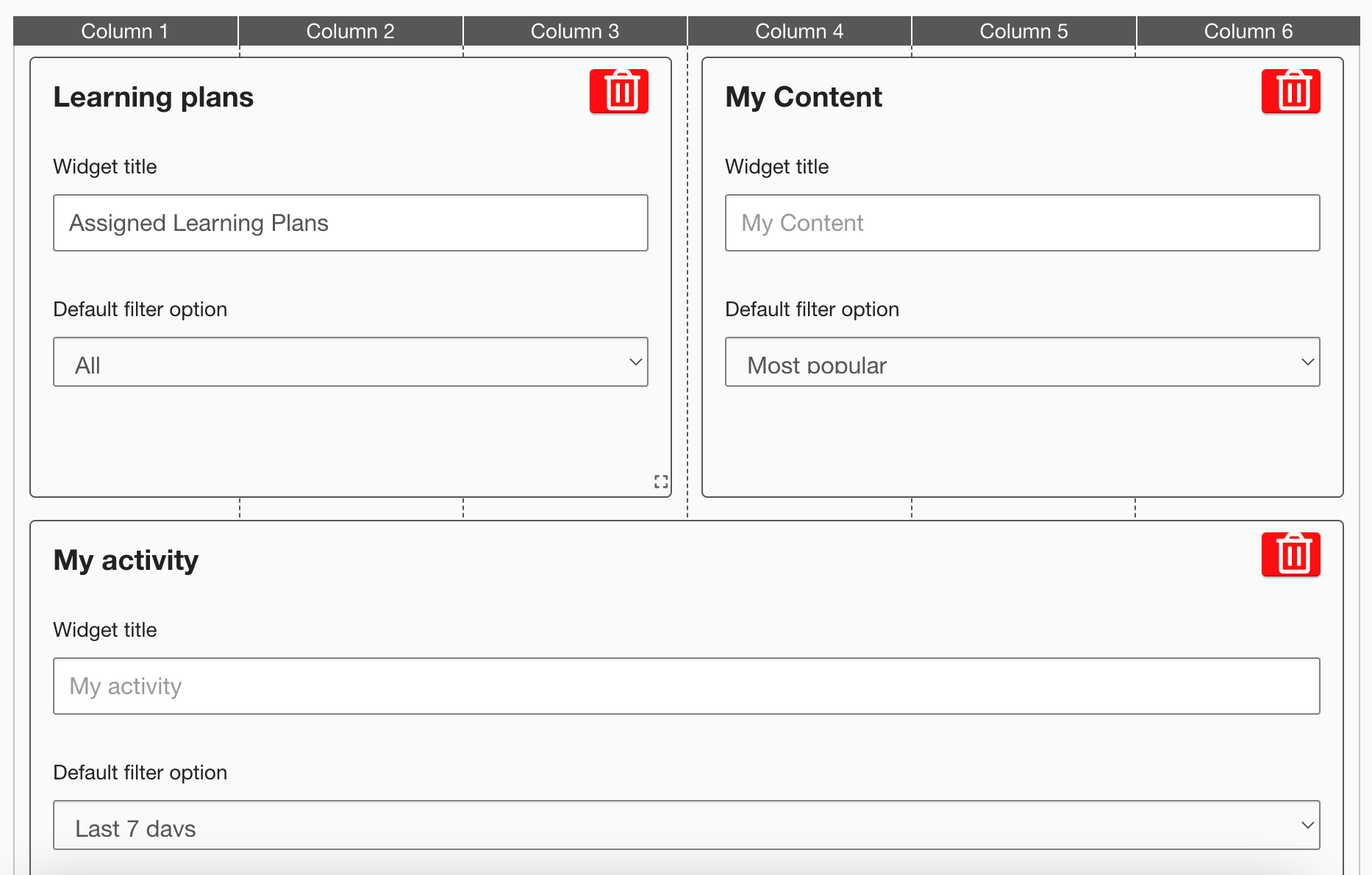
Task: Delete the My Content widget
Action: tap(1290, 91)
